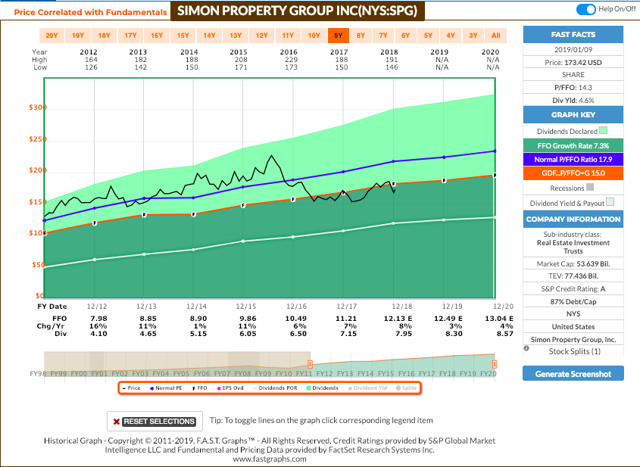Click the 'Simon Property Group, Inc.' row
Image resolution: width=640 pixels, height=467 pixels.
pos(573,340)
